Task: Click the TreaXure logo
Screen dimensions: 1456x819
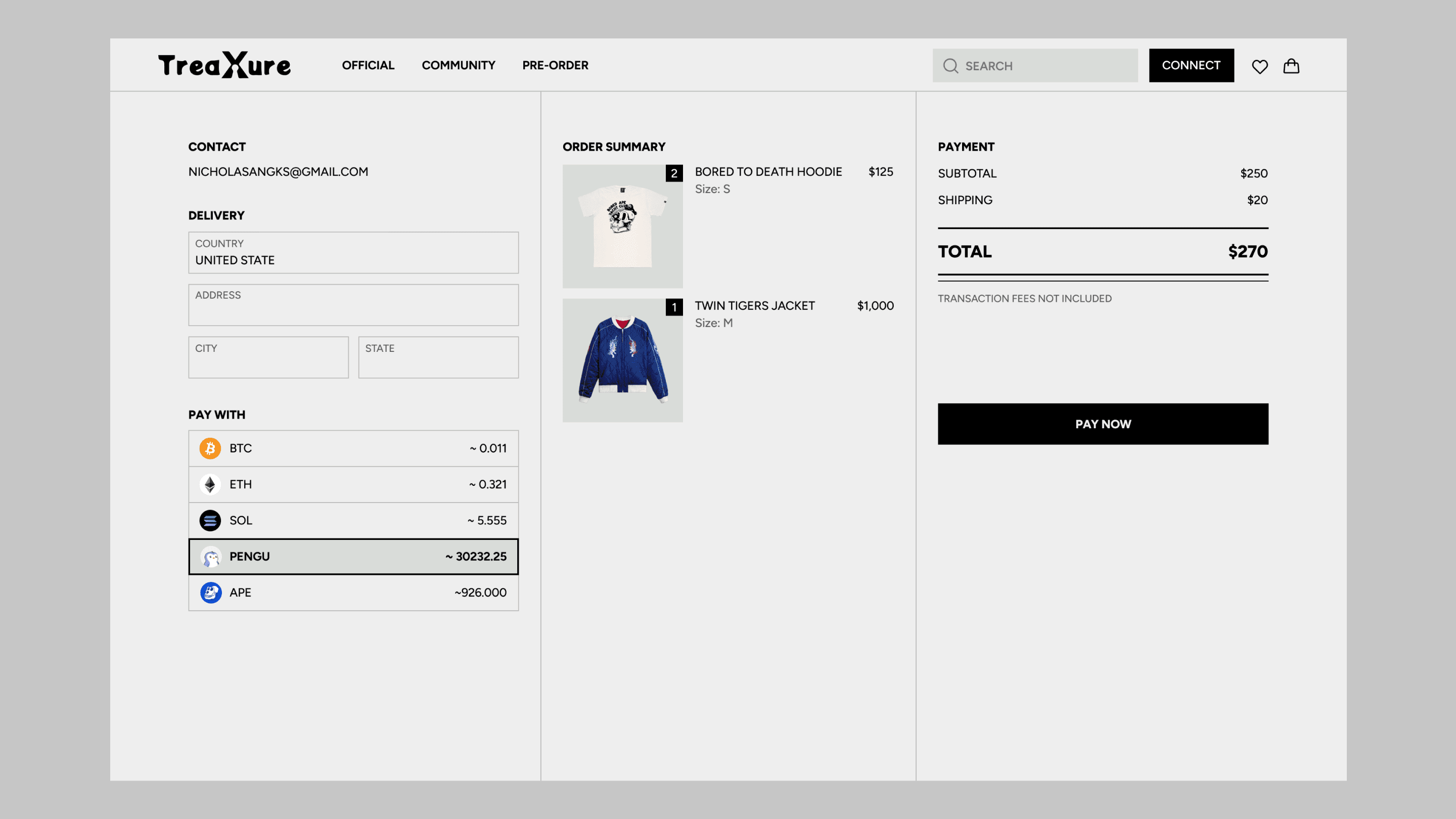Action: point(224,65)
